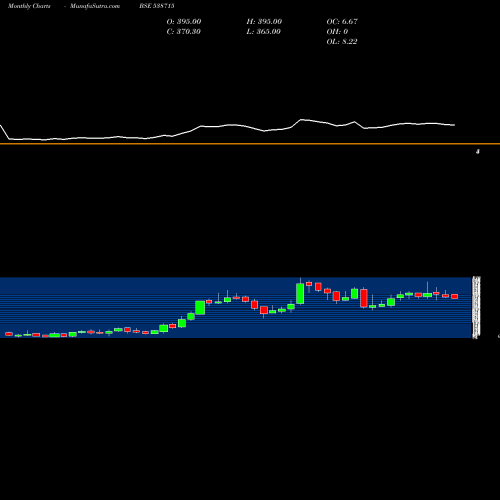Click the OC: 6.67 reading
Viewport: 500px width, 500px height.
342,21
